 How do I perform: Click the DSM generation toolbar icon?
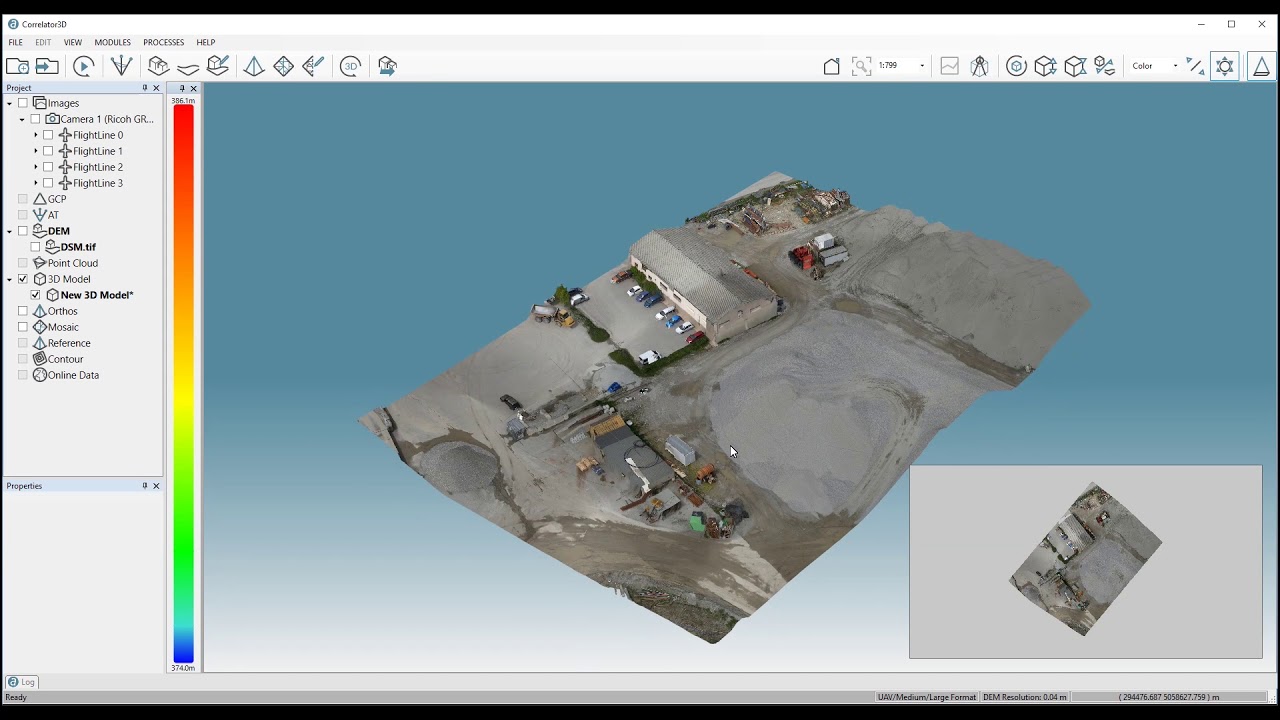click(158, 66)
